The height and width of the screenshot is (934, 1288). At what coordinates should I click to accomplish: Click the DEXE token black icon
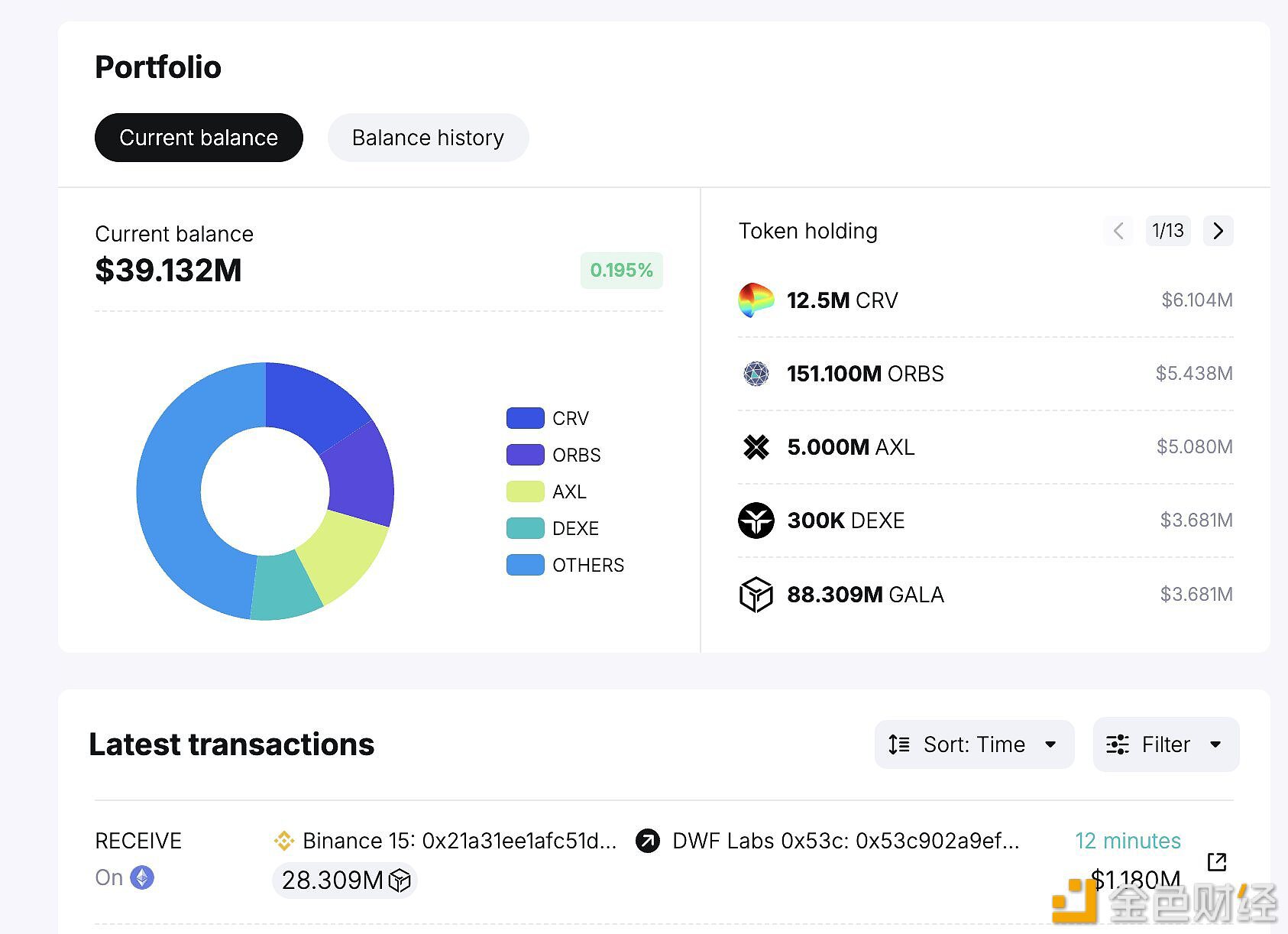coord(756,521)
